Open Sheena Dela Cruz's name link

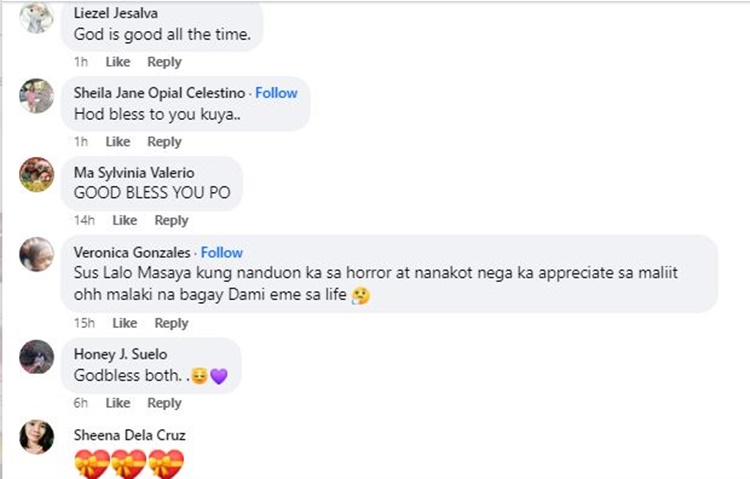pos(130,435)
